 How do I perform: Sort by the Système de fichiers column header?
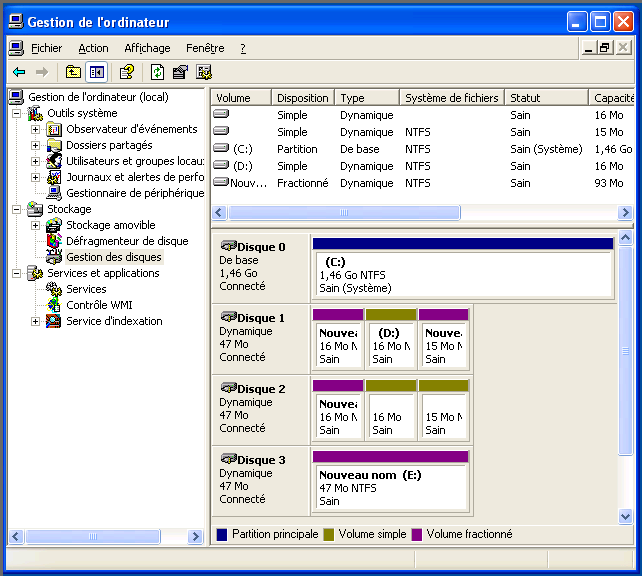tap(451, 98)
